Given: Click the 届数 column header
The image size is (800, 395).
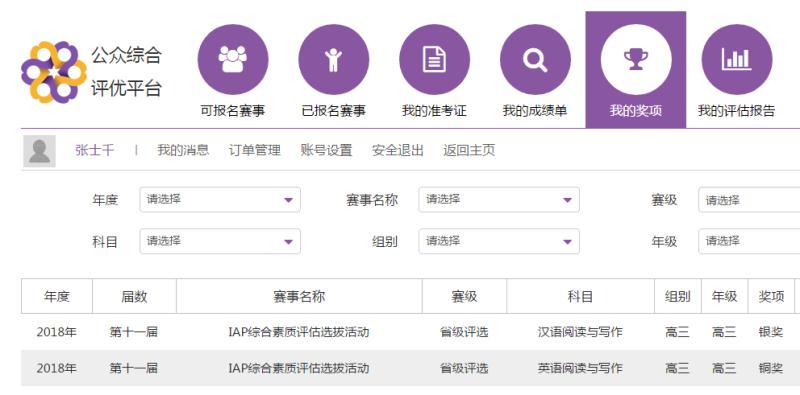Looking at the screenshot, I should pos(134,297).
